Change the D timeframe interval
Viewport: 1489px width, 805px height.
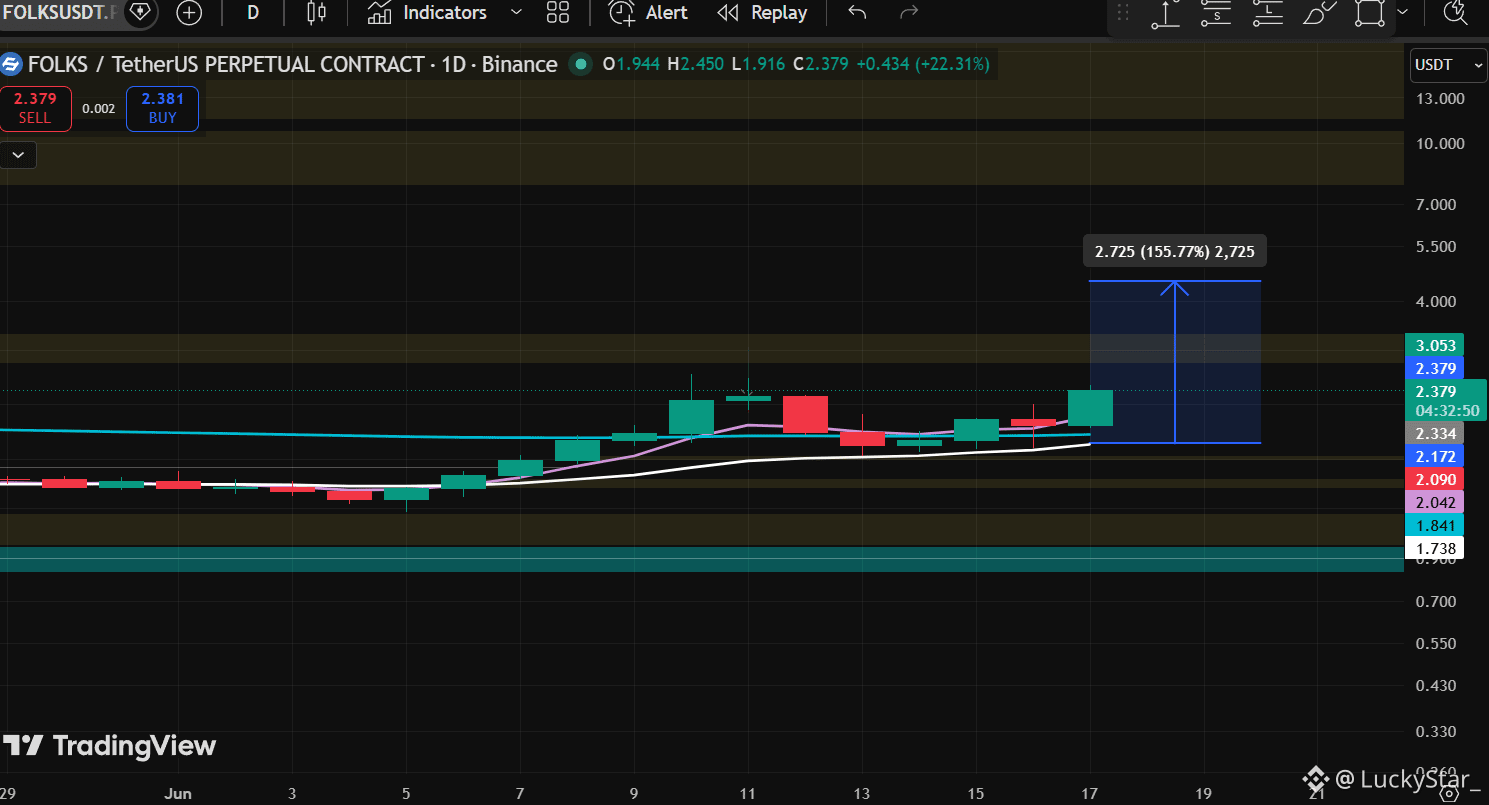coord(253,13)
